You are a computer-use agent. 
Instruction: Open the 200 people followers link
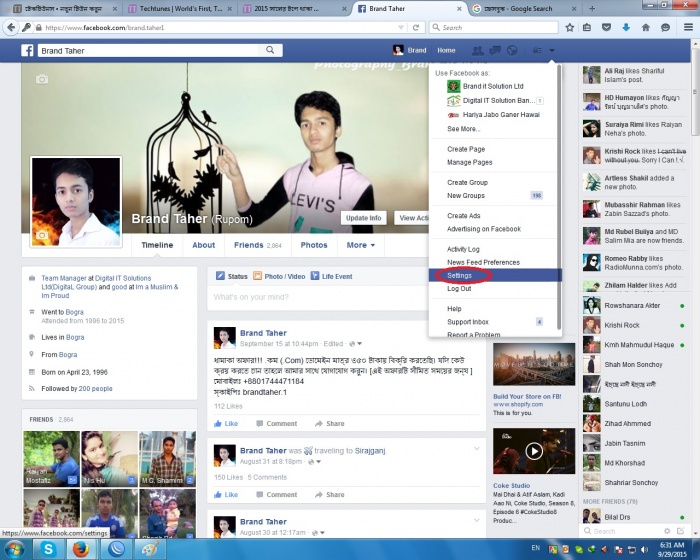point(96,389)
